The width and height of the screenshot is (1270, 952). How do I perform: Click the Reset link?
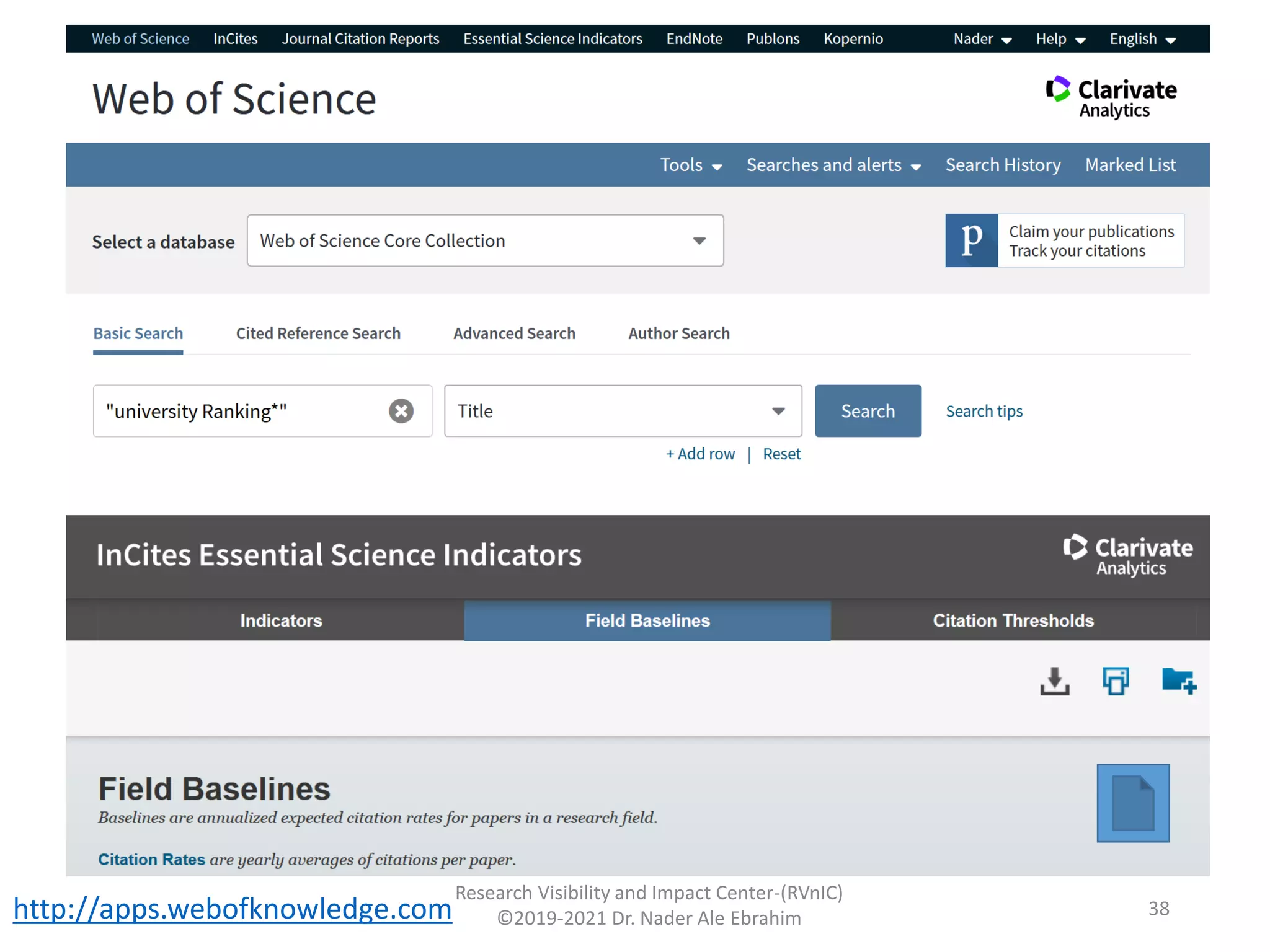click(781, 454)
